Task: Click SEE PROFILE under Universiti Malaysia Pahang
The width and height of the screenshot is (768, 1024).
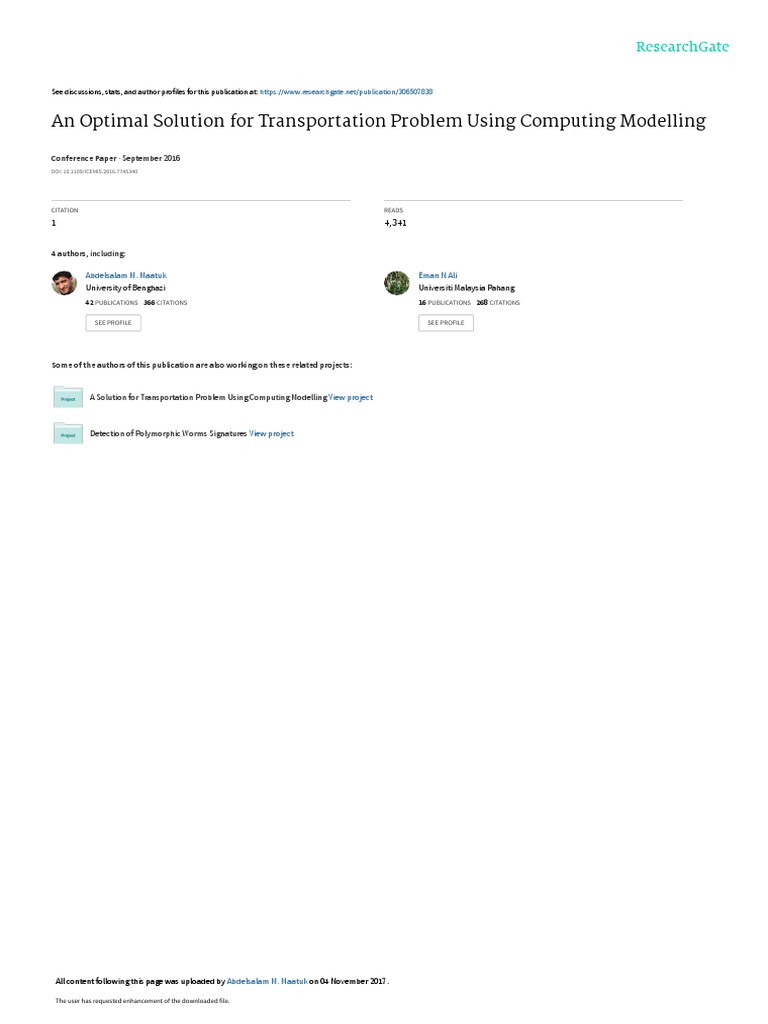Action: (446, 323)
